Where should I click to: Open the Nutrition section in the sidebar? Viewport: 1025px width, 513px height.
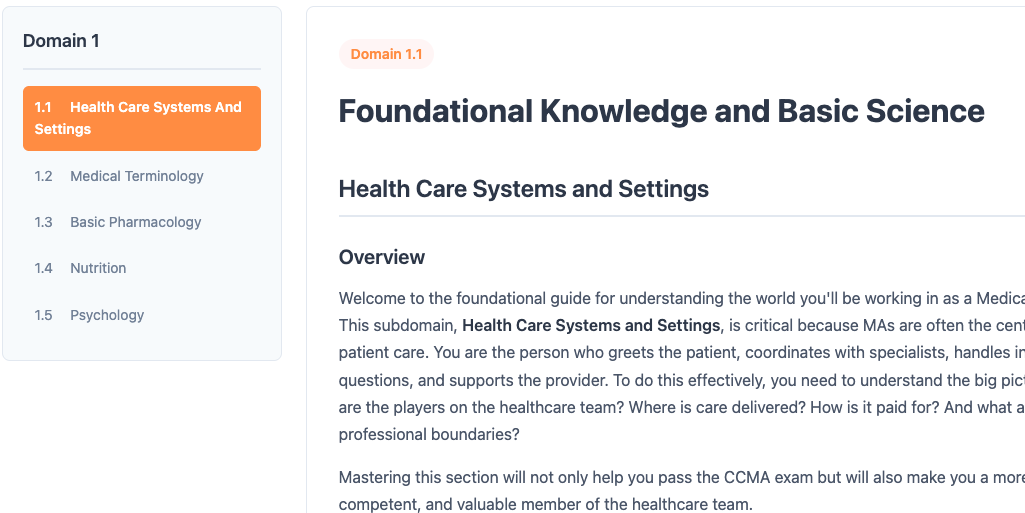click(98, 268)
